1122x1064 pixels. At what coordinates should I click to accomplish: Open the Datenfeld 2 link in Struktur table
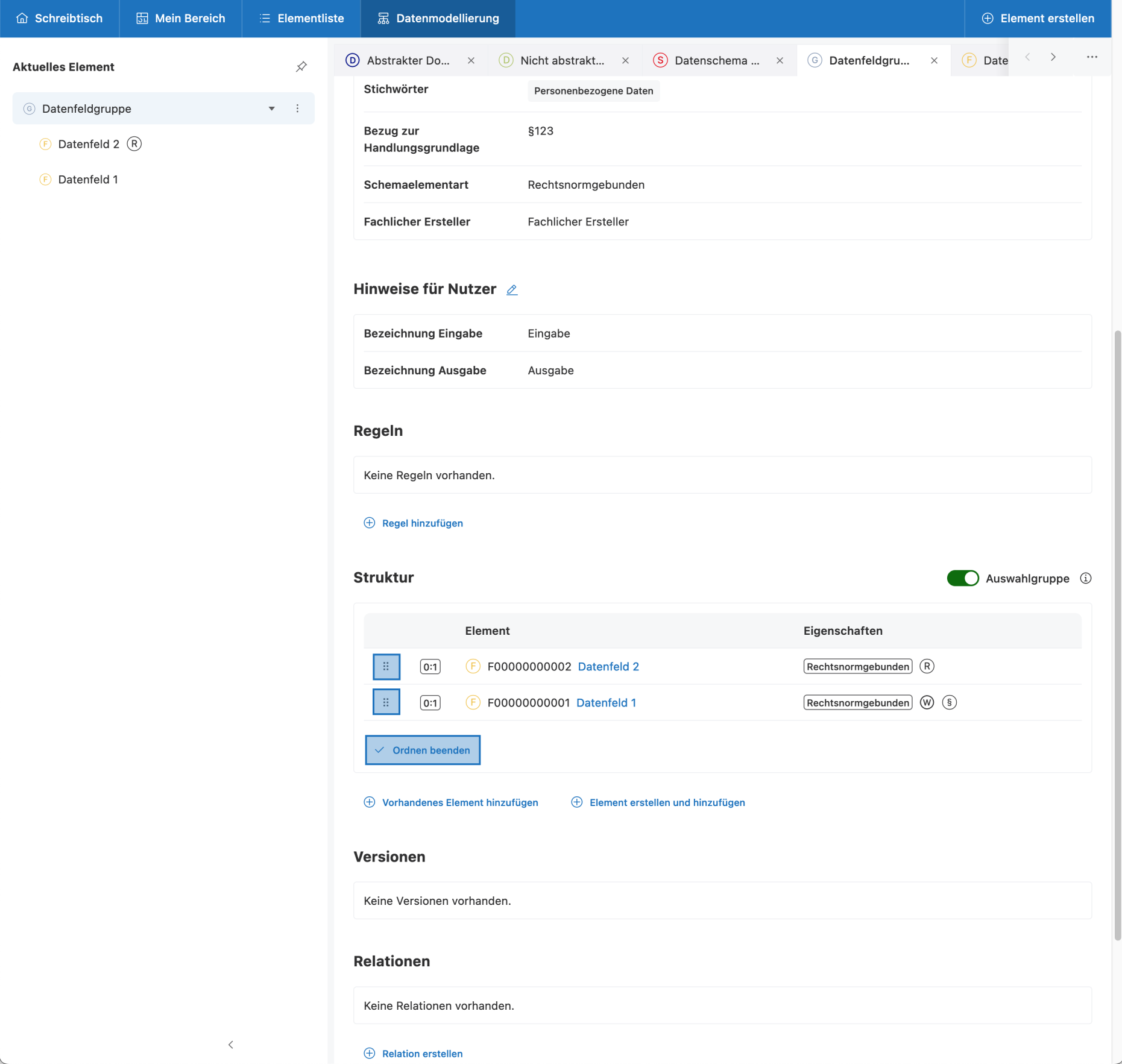(608, 667)
